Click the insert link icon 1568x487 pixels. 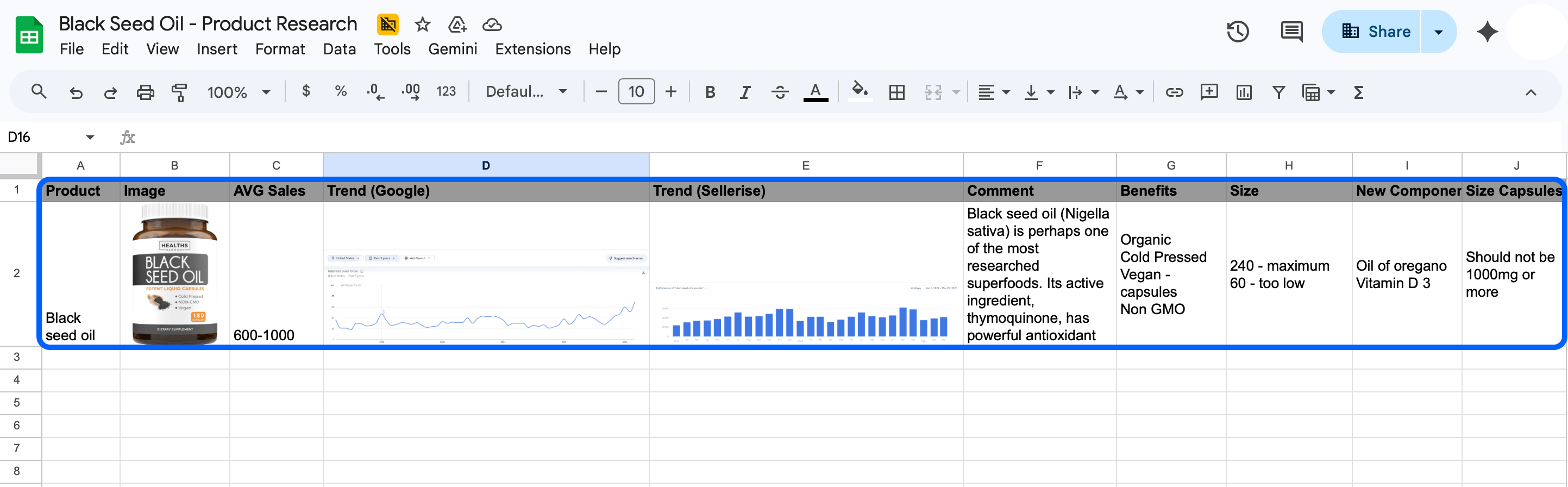[x=1174, y=92]
